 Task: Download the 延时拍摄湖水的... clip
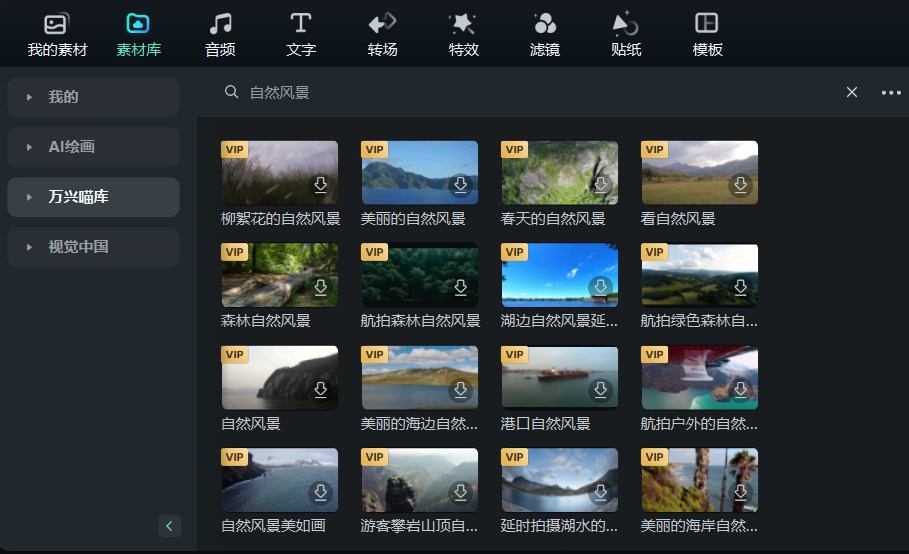[601, 493]
